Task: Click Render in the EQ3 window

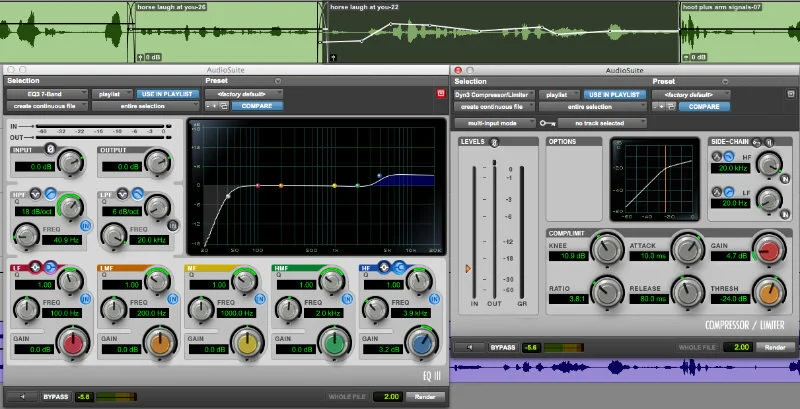Action: click(x=425, y=396)
